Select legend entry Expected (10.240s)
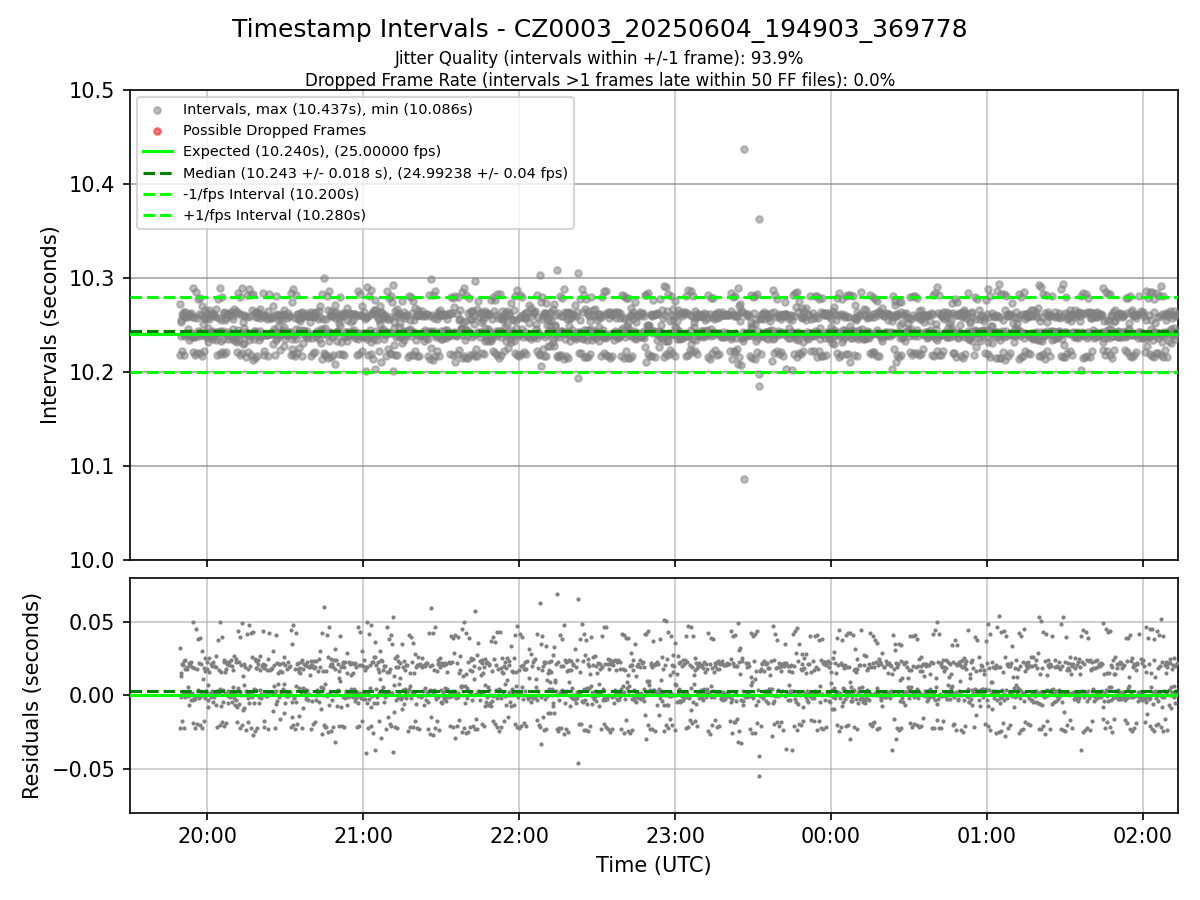 [312, 151]
